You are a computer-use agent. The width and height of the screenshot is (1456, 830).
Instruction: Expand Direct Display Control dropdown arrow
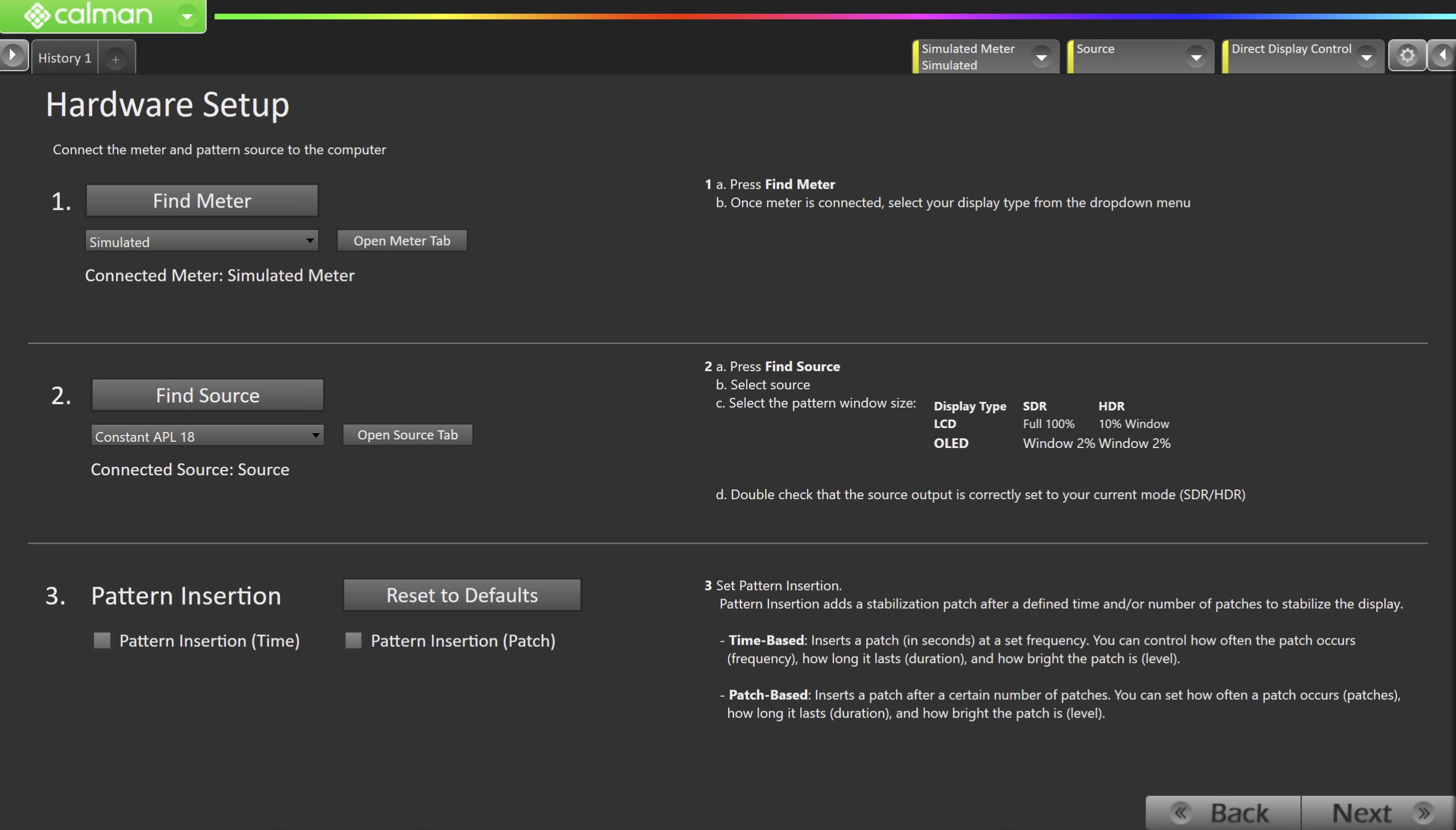1367,57
